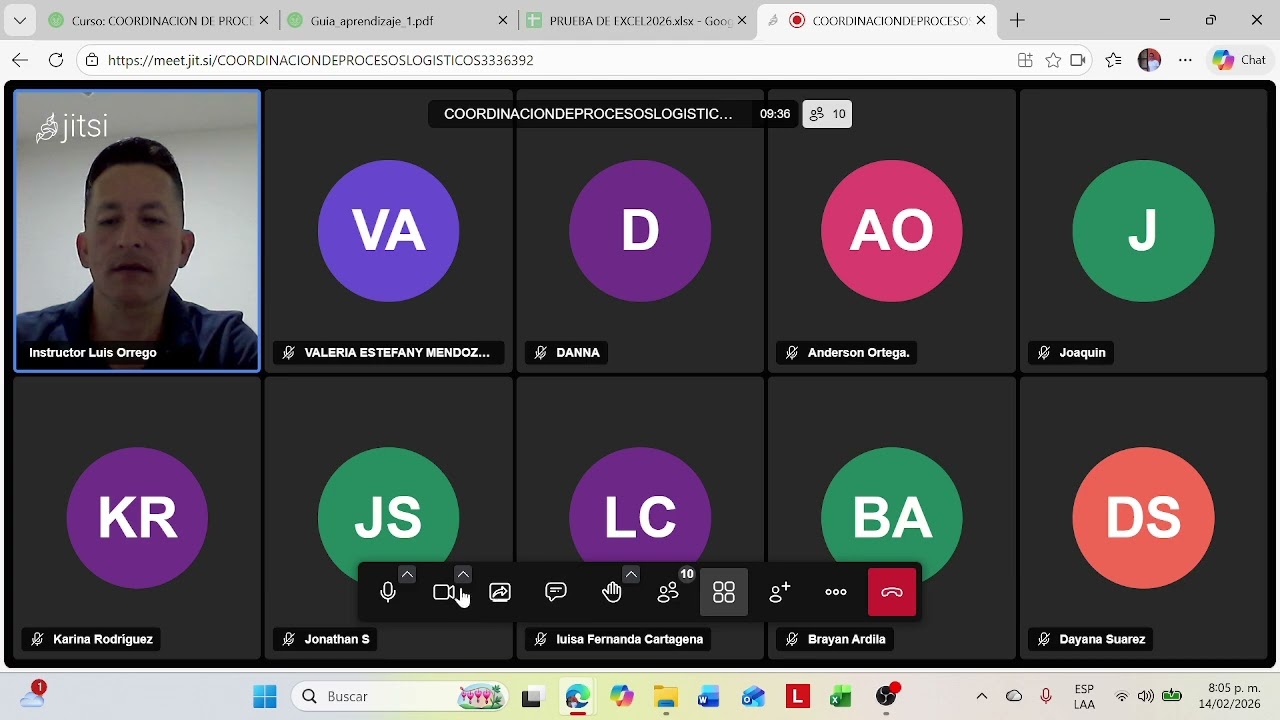Open the browser profile avatar
The image size is (1280, 720).
click(x=1149, y=60)
